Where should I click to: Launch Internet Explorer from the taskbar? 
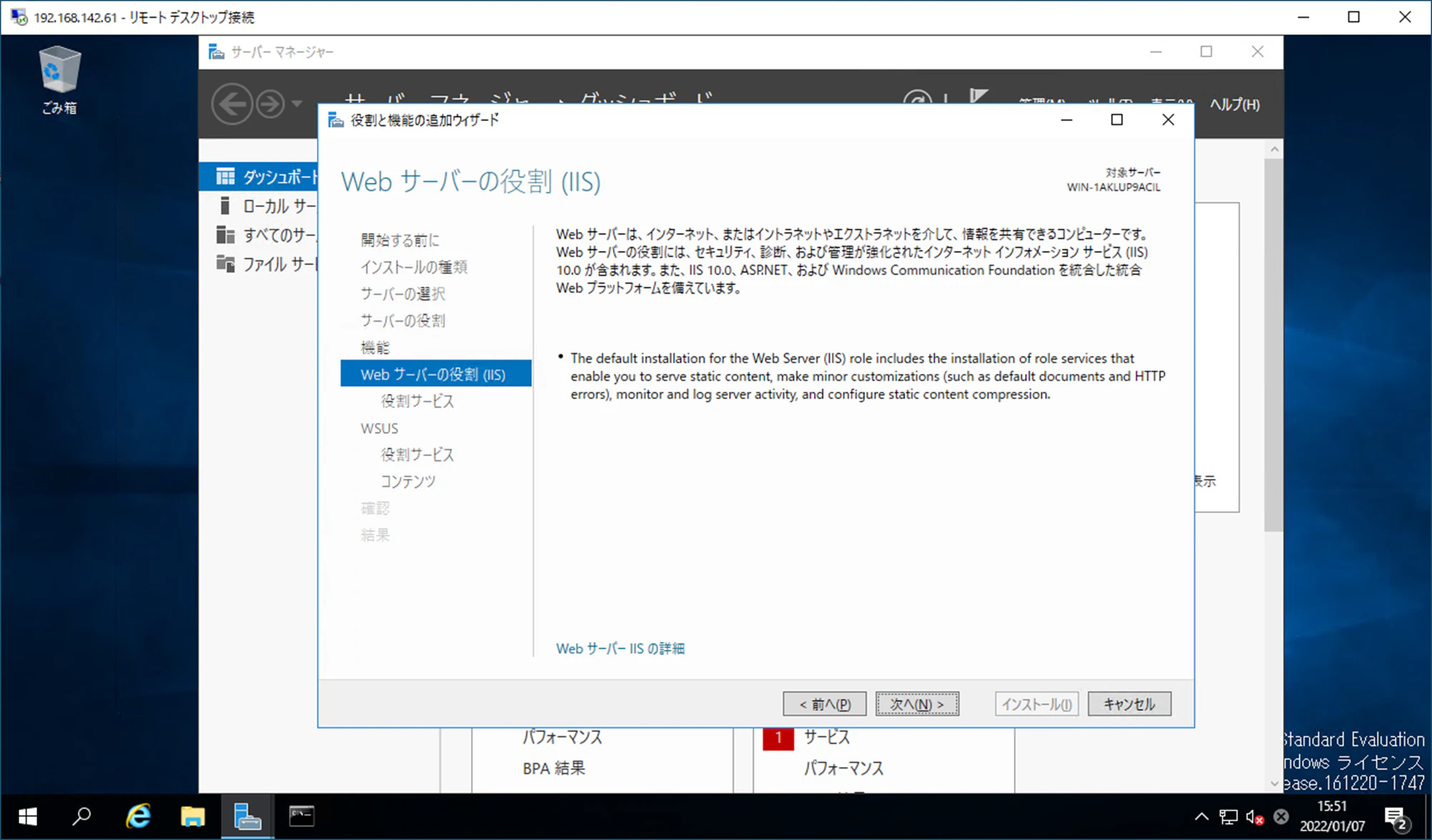pyautogui.click(x=138, y=816)
